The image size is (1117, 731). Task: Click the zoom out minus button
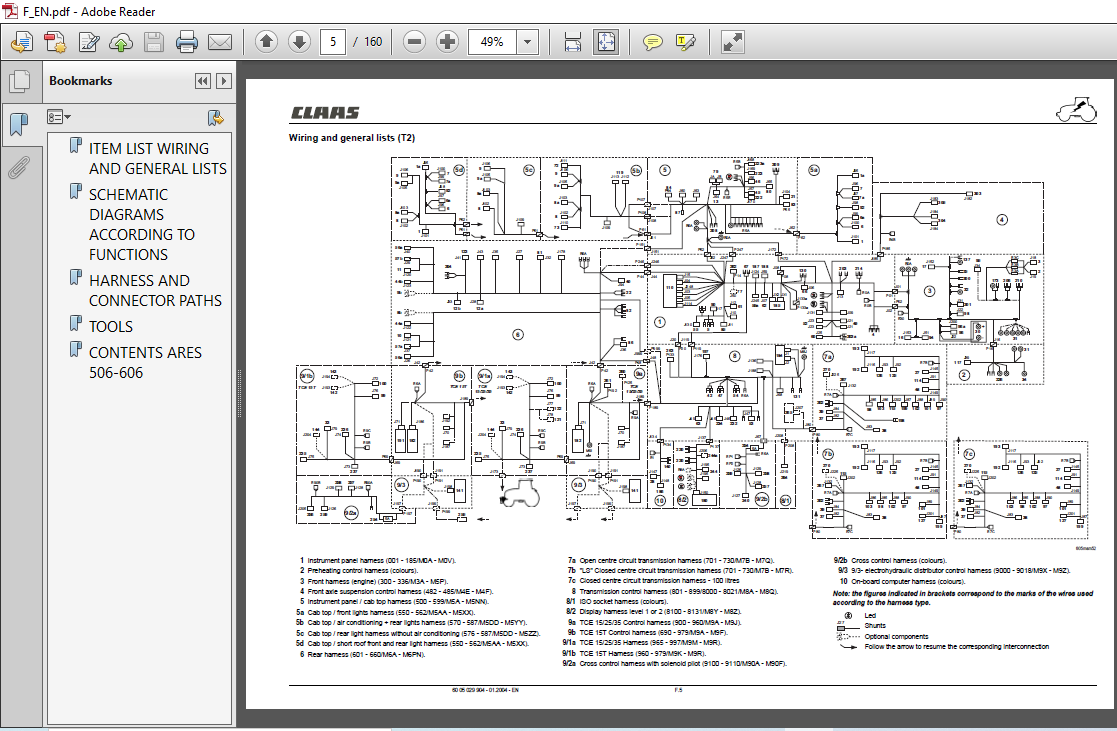(x=414, y=42)
